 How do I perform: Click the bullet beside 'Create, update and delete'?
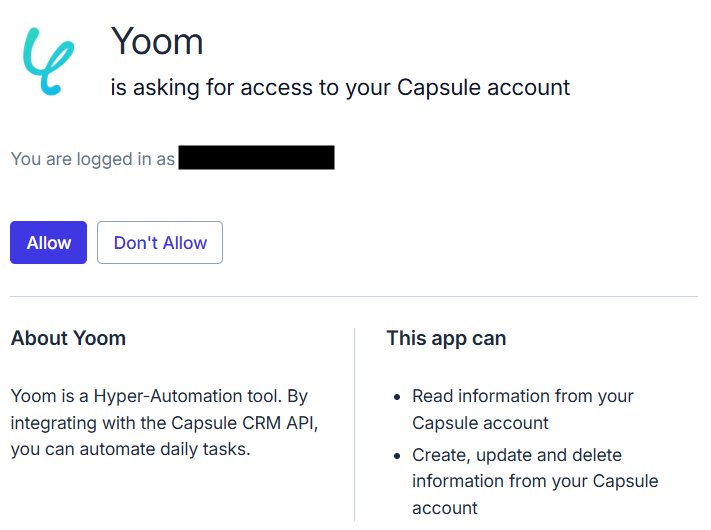[397, 456]
